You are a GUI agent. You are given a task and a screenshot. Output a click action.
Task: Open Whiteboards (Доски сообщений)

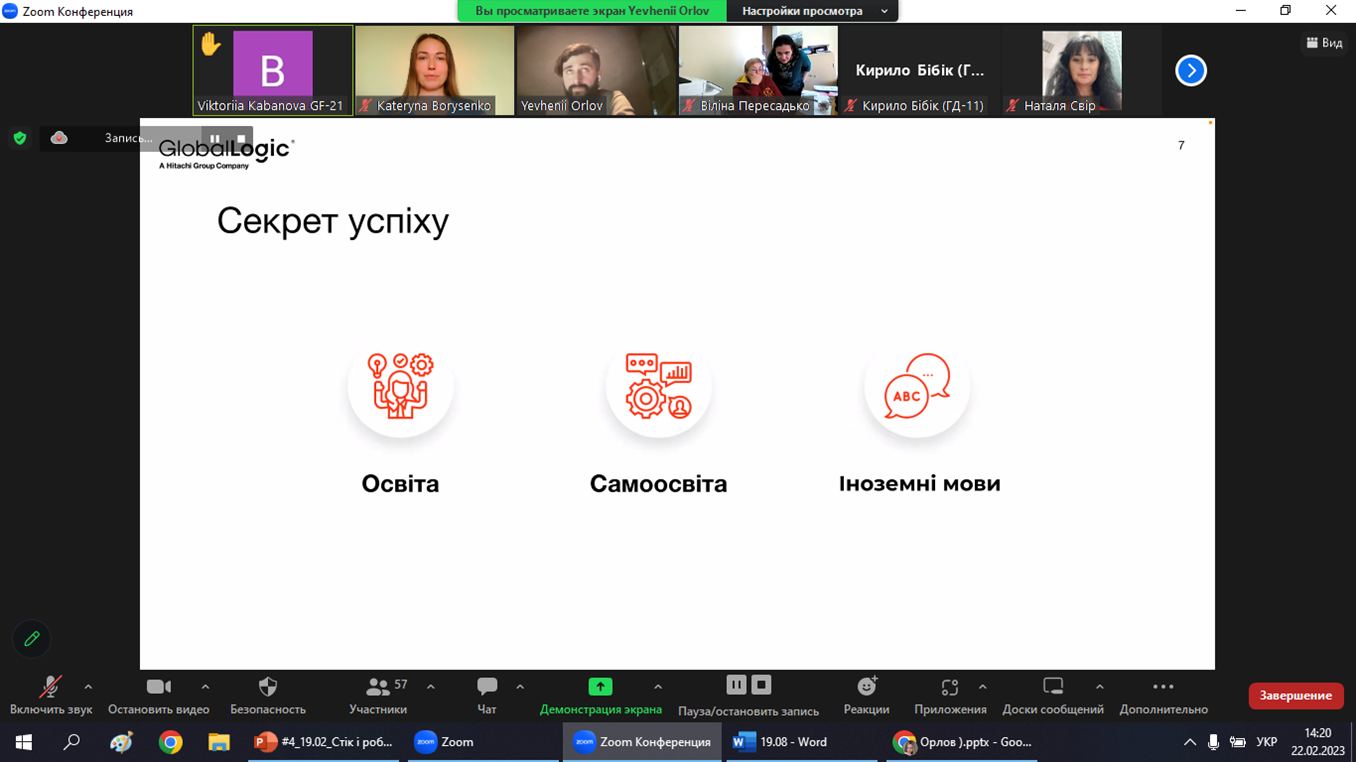click(1052, 688)
